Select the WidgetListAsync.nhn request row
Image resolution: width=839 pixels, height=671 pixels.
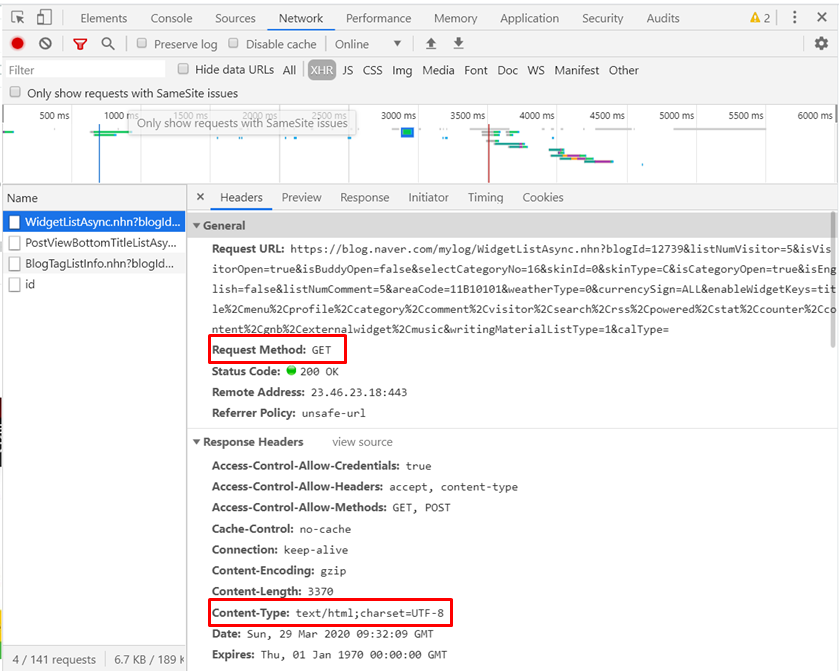(94, 222)
